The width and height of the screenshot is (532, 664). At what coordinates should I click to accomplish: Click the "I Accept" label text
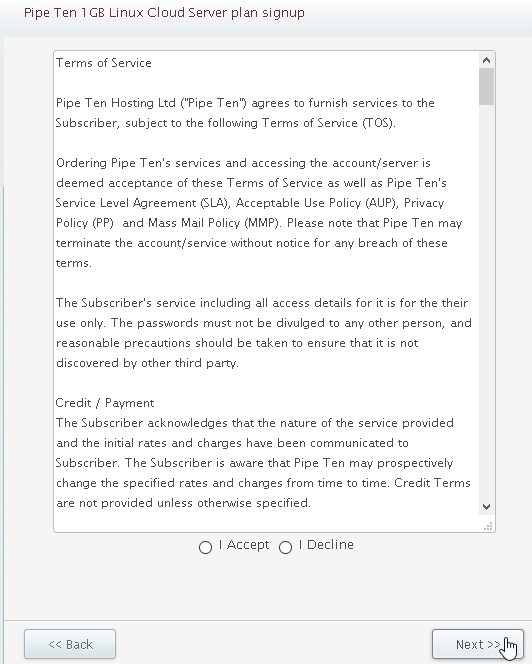pyautogui.click(x=244, y=545)
